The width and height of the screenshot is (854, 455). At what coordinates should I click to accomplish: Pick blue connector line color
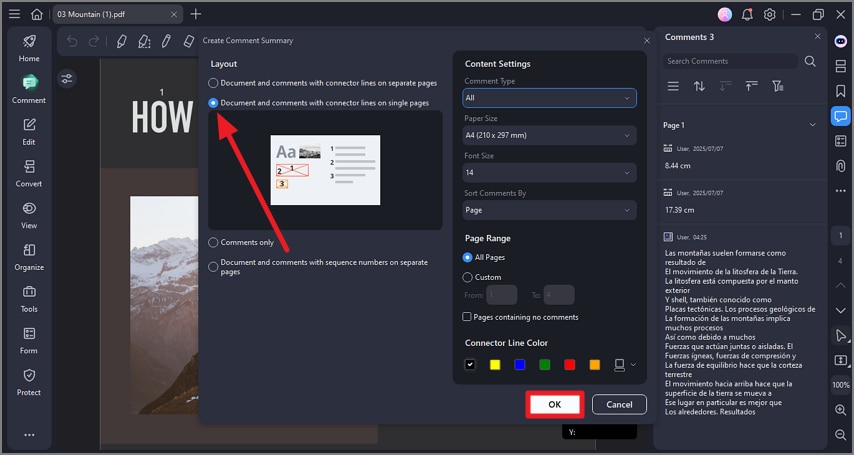[520, 365]
